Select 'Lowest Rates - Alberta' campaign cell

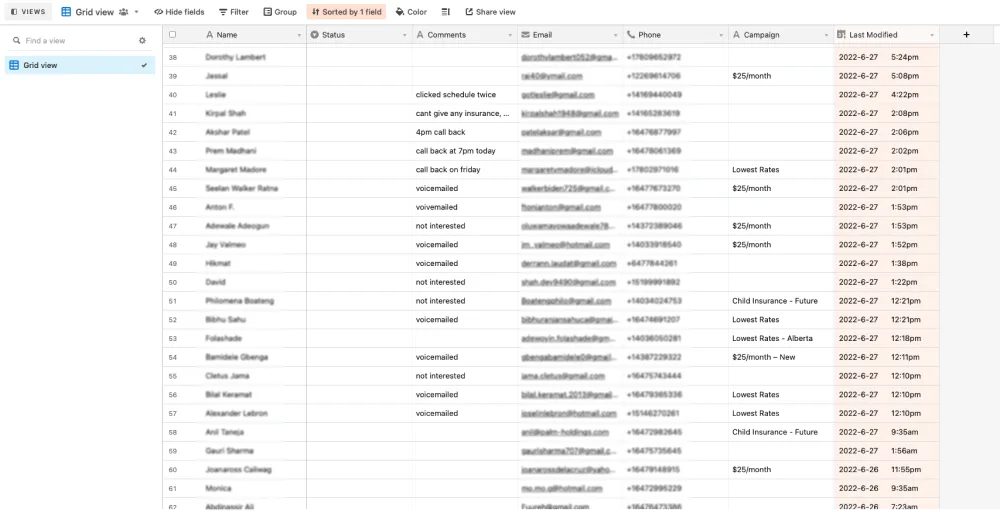[x=781, y=339]
